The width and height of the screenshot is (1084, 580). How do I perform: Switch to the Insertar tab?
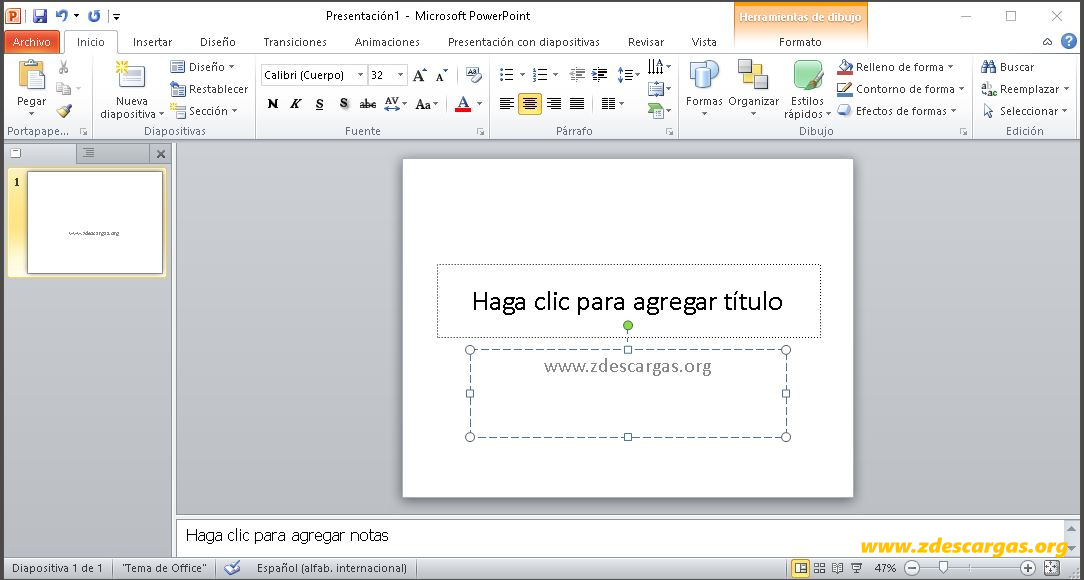coord(152,42)
